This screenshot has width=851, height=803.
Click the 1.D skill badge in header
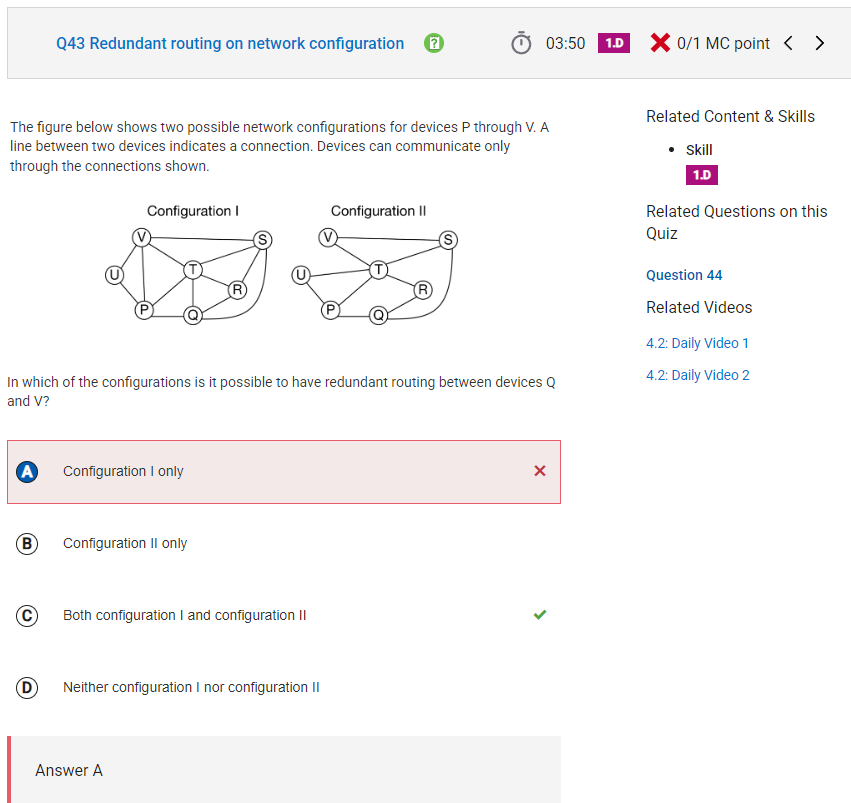614,43
